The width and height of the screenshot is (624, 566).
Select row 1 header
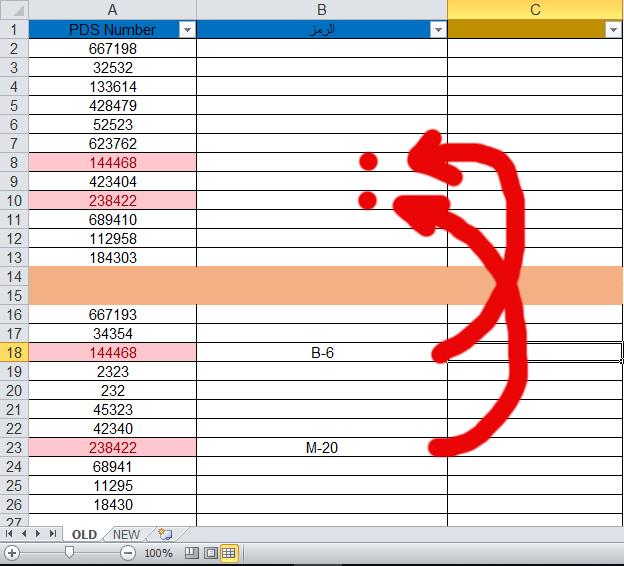(x=14, y=29)
